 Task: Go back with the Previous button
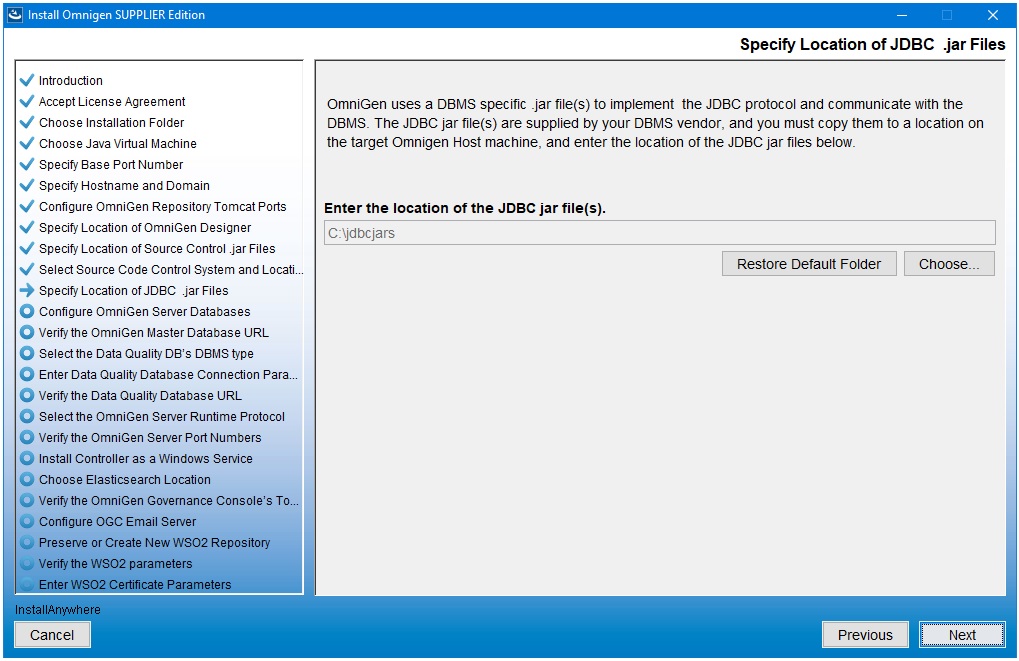click(865, 634)
